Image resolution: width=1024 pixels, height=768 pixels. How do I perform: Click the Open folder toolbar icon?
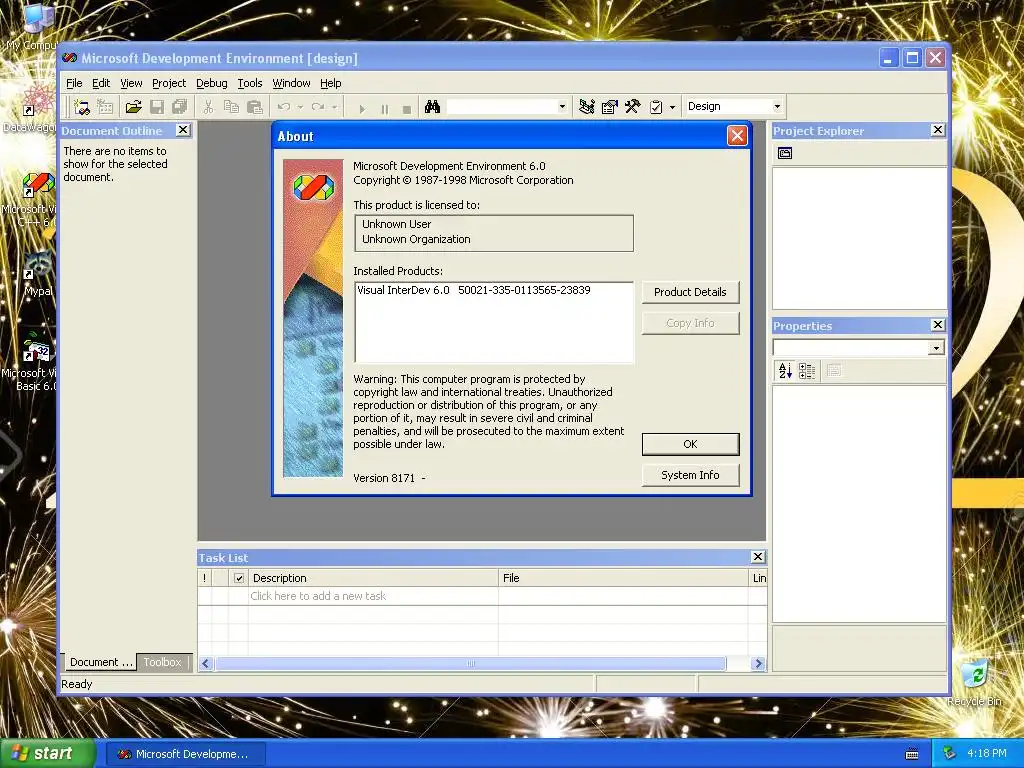[134, 107]
